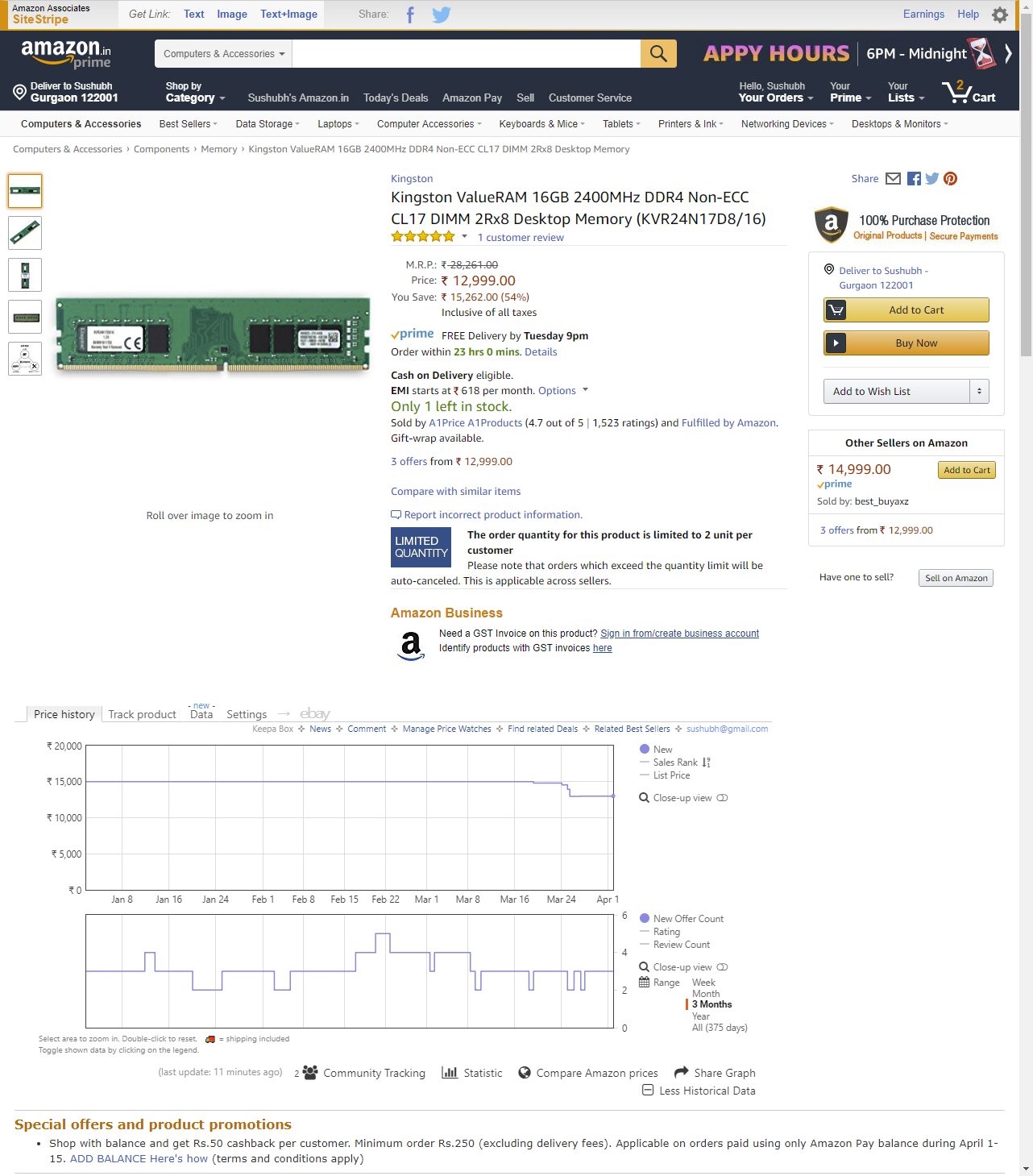Screen dimensions: 1033x1176
Task: Select the second angled RAM thumbnail
Action: click(25, 233)
